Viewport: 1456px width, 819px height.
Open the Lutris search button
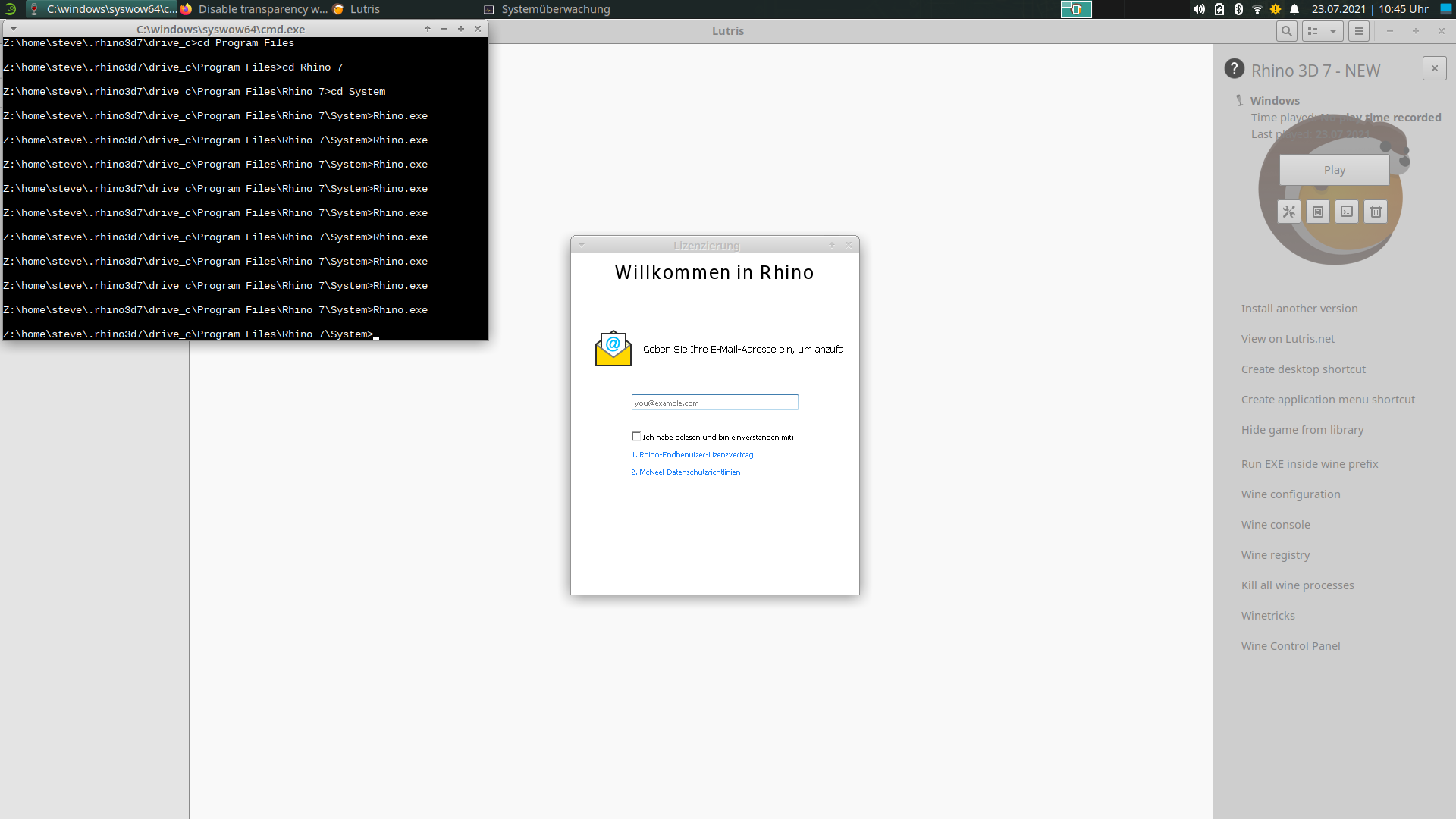1286,31
